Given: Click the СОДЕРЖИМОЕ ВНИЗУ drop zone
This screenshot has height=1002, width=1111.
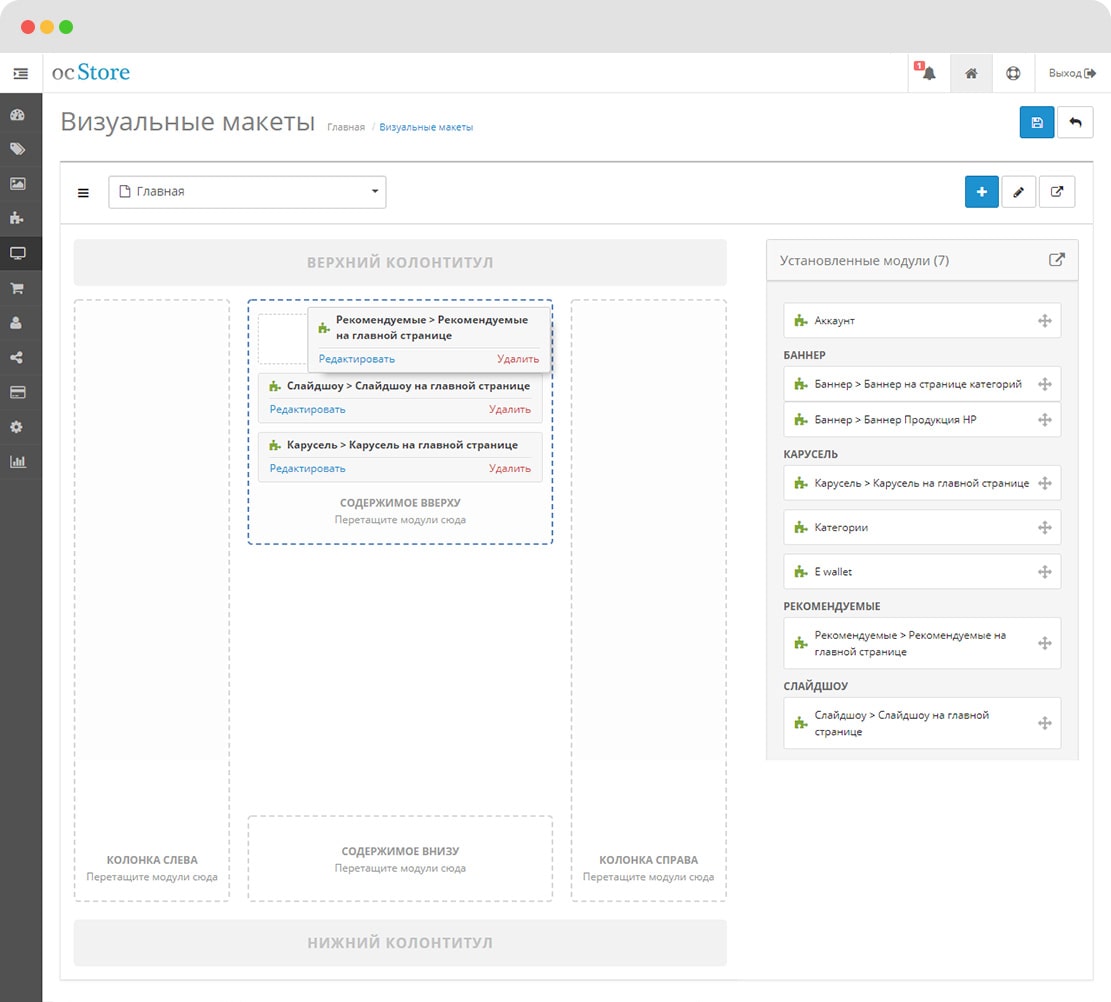Looking at the screenshot, I should [x=400, y=858].
